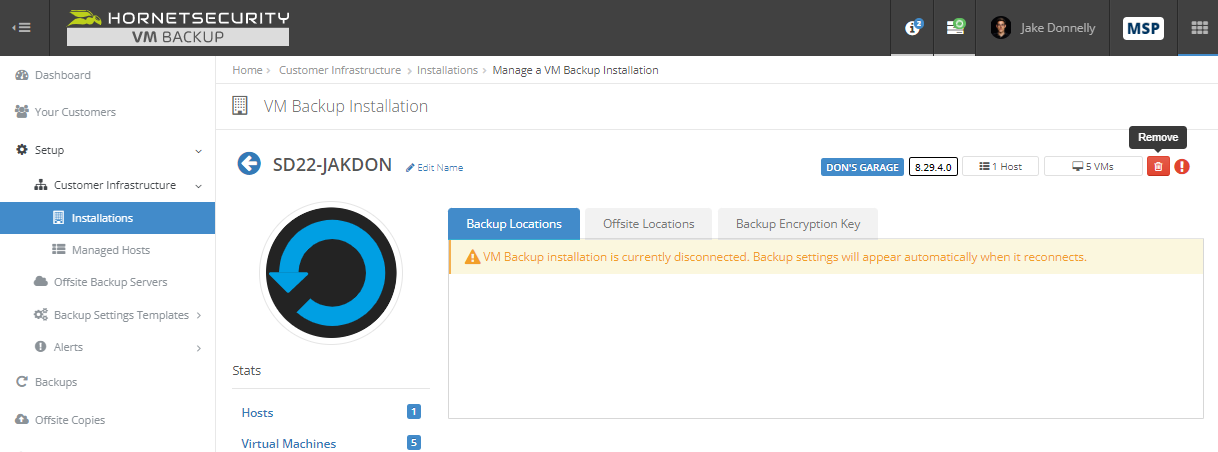Switch to the Offsite Locations tab
Image resolution: width=1218 pixels, height=452 pixels.
click(x=648, y=224)
